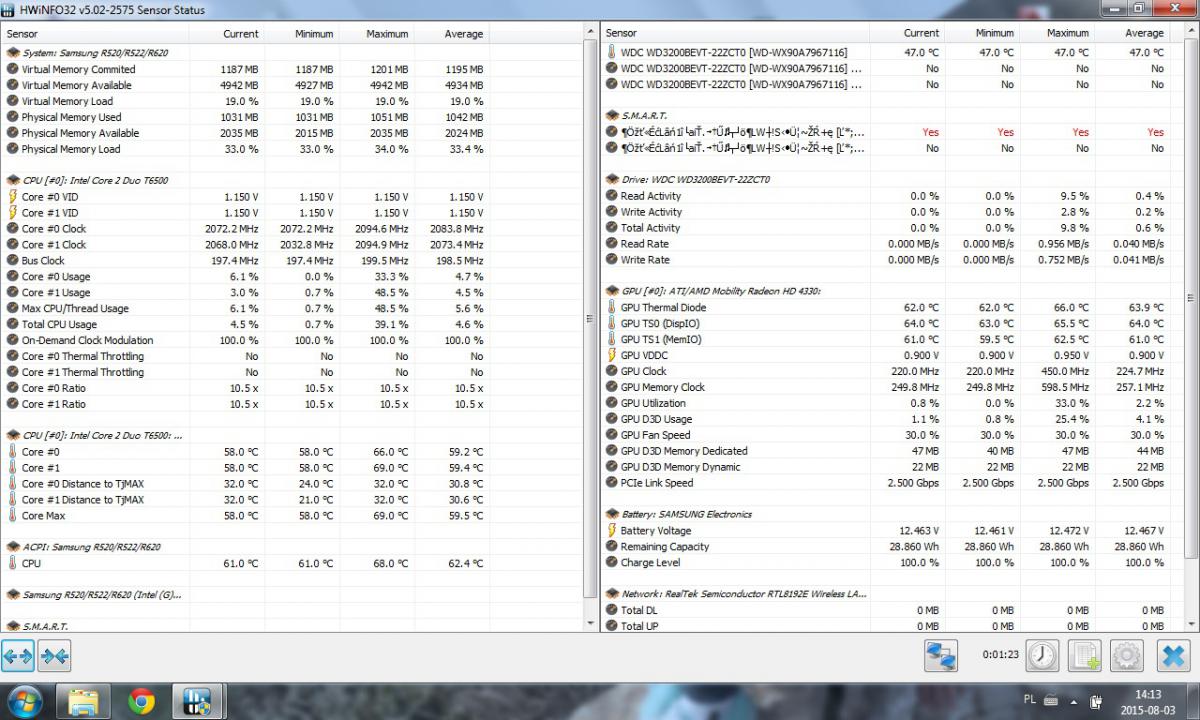Click the icon beside Read Activity
Viewport: 1200px width, 720px height.
click(x=612, y=196)
